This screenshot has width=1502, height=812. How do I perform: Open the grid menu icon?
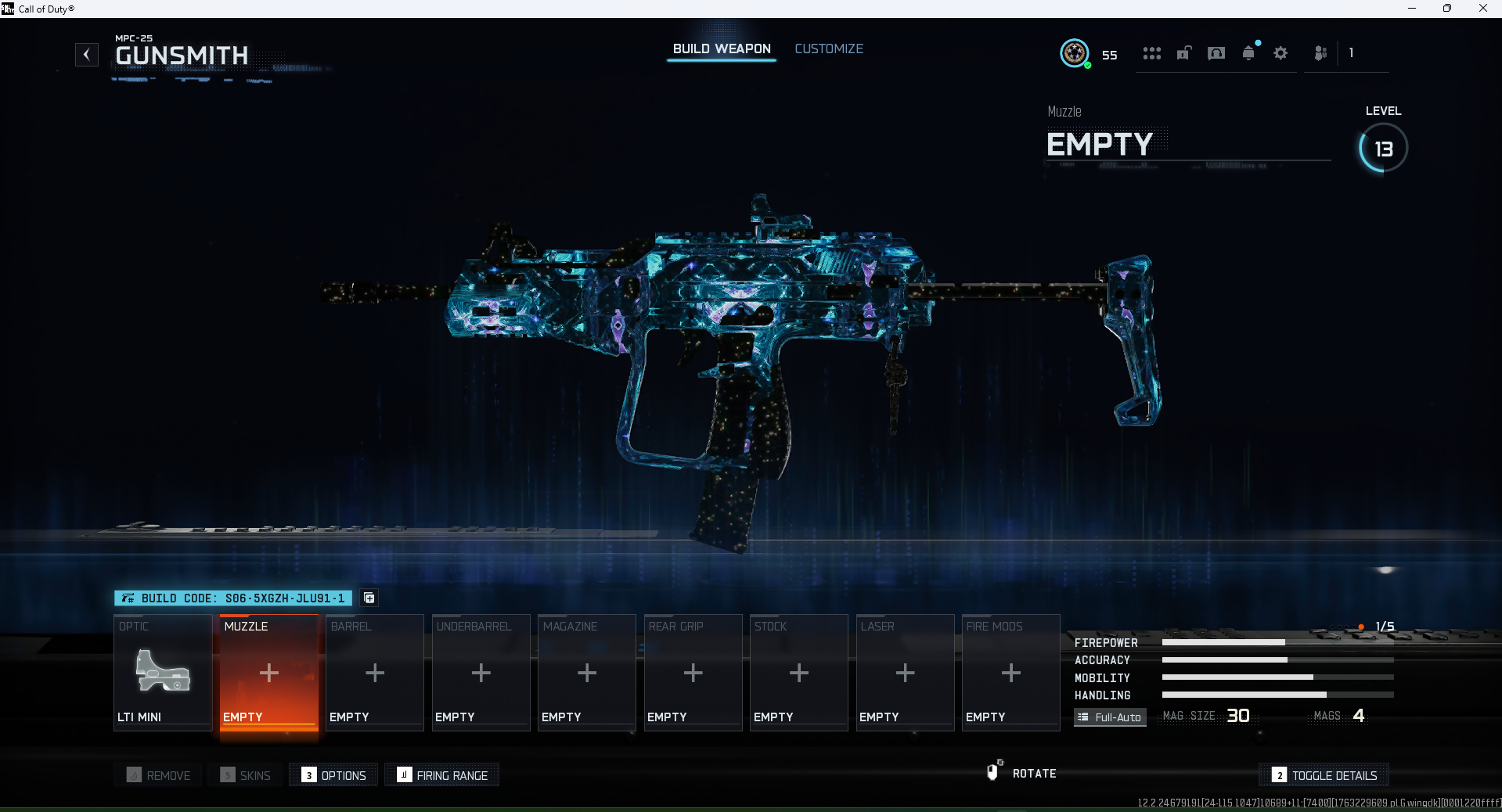tap(1151, 53)
